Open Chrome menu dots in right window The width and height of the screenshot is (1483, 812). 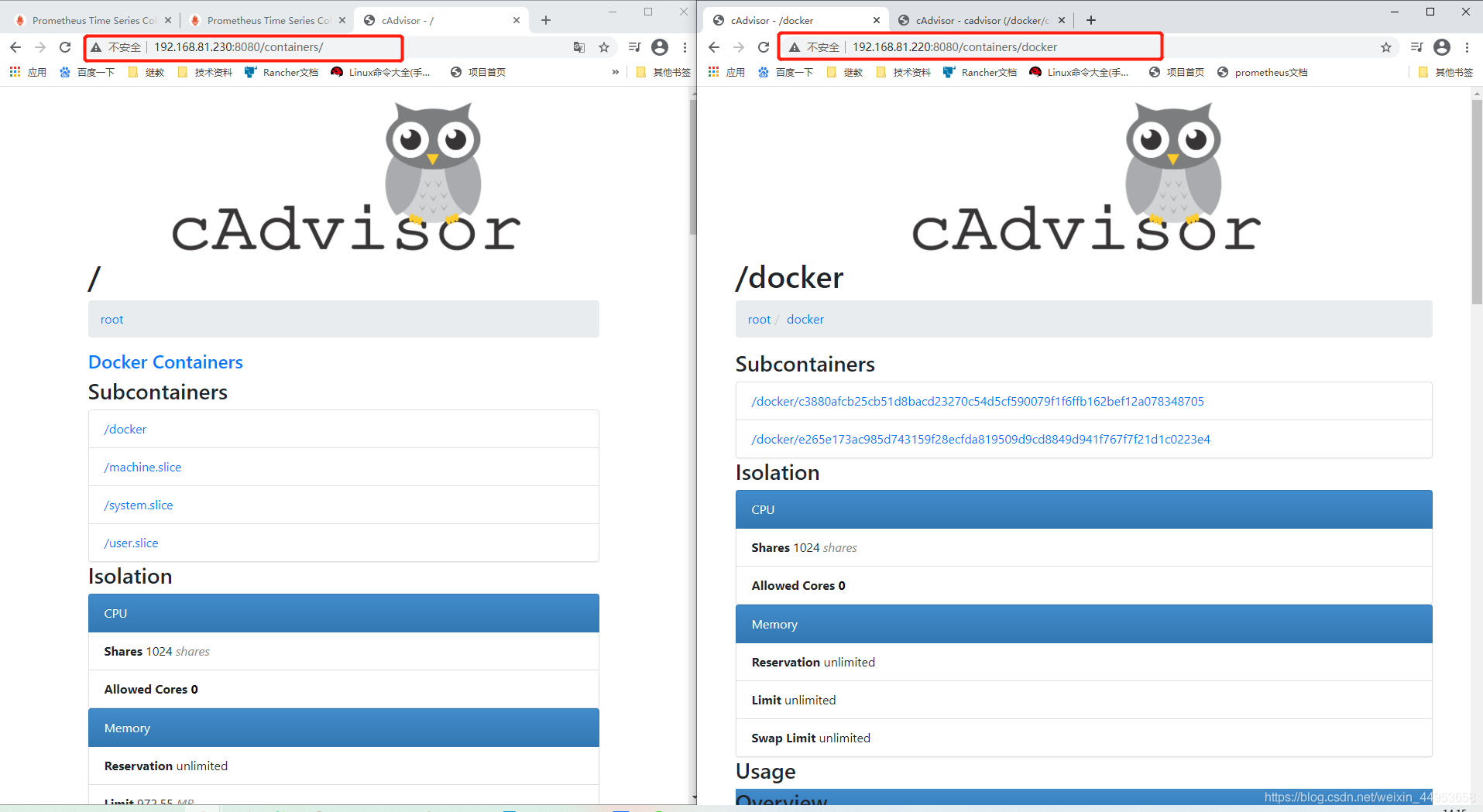(x=1467, y=47)
